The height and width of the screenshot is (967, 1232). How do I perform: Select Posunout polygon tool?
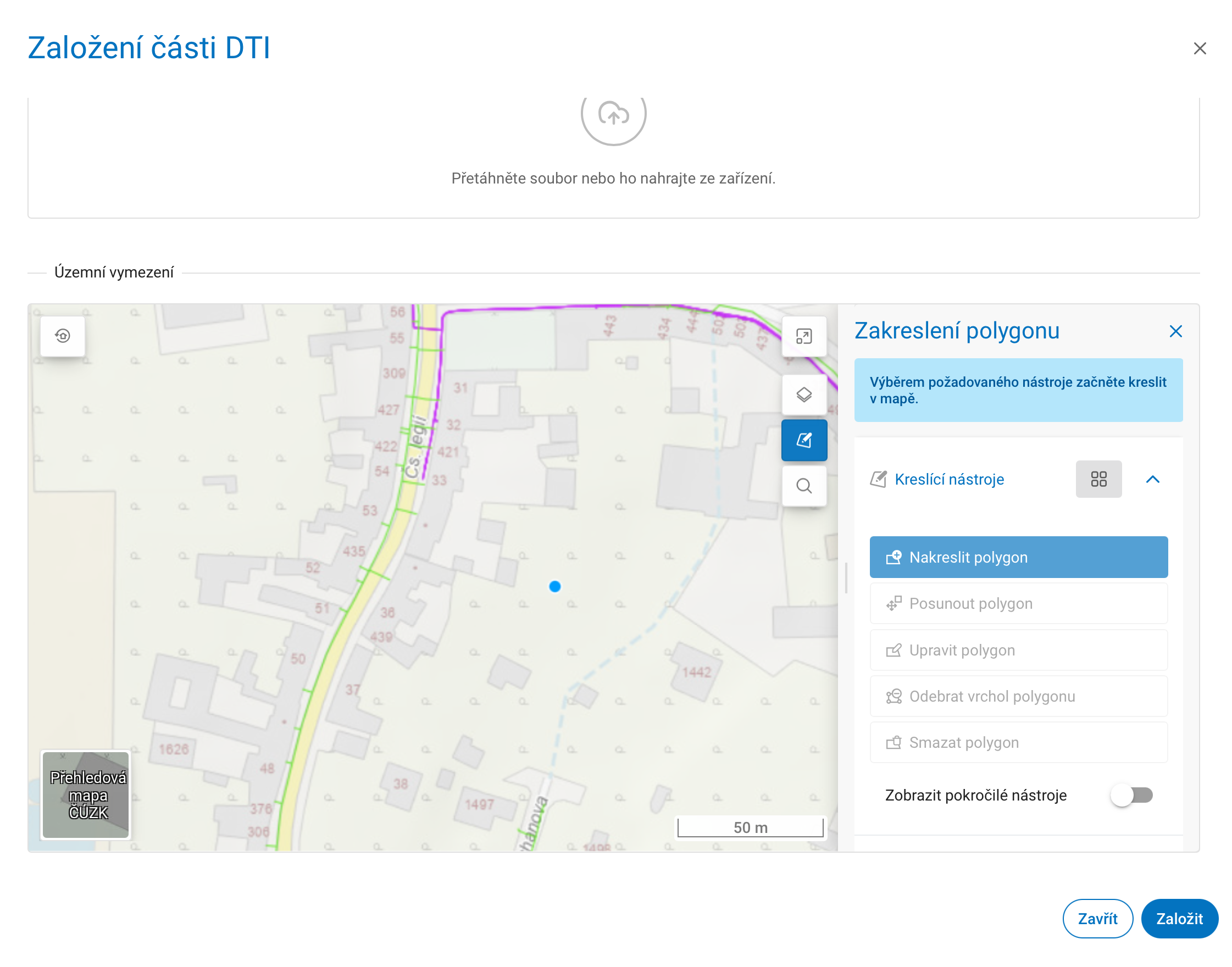pyautogui.click(x=1019, y=603)
